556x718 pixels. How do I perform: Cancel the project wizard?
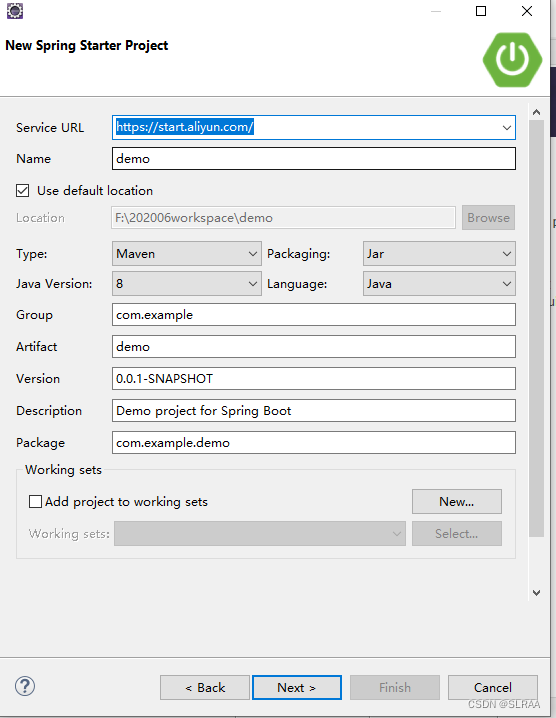click(493, 687)
